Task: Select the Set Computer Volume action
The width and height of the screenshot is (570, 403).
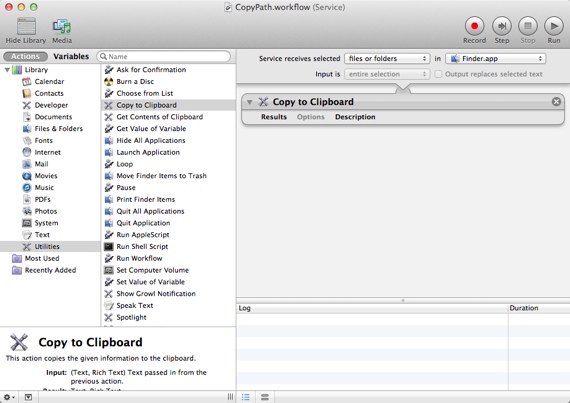Action: 152,270
